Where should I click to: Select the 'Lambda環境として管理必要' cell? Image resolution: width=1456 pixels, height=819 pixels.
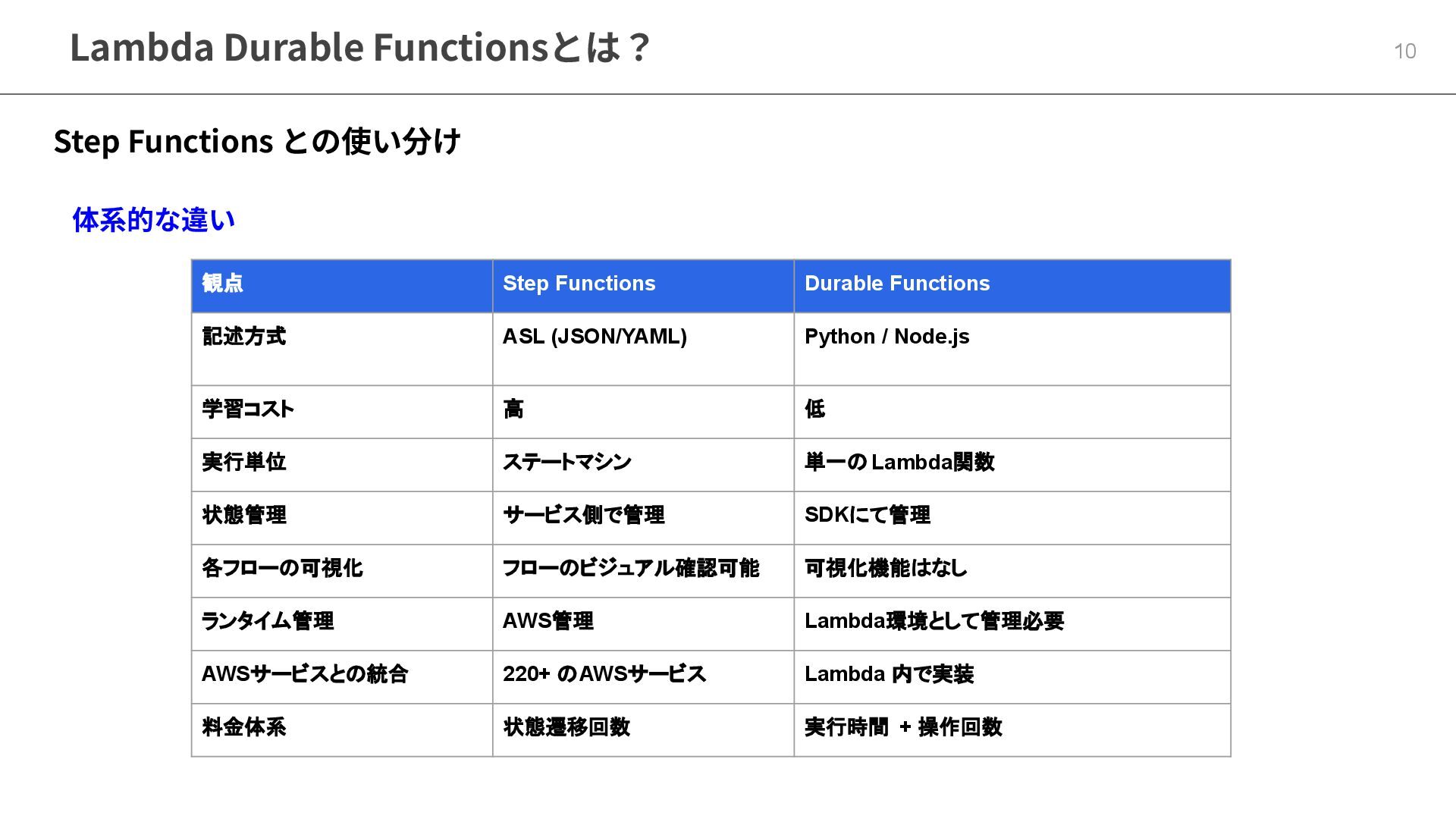(x=934, y=621)
